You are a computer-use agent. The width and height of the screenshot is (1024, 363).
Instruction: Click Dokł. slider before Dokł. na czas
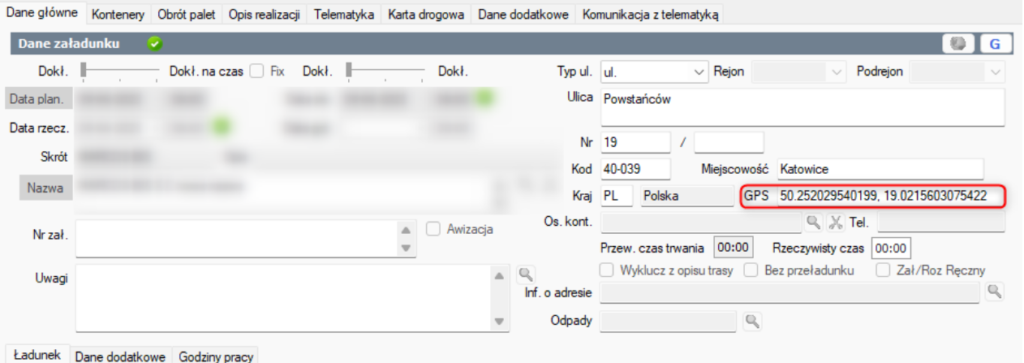(120, 71)
